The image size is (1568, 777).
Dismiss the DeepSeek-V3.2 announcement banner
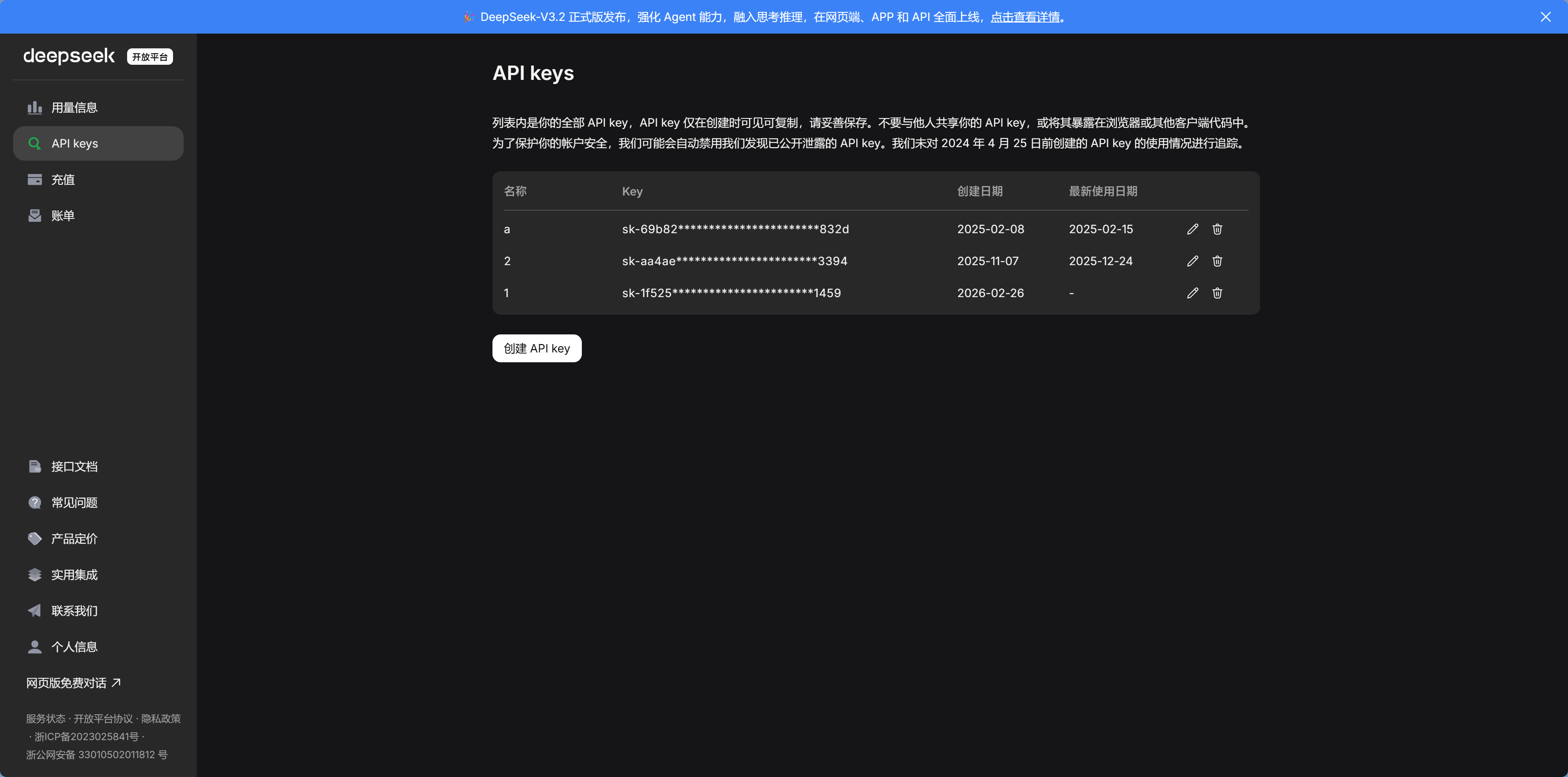[1545, 17]
